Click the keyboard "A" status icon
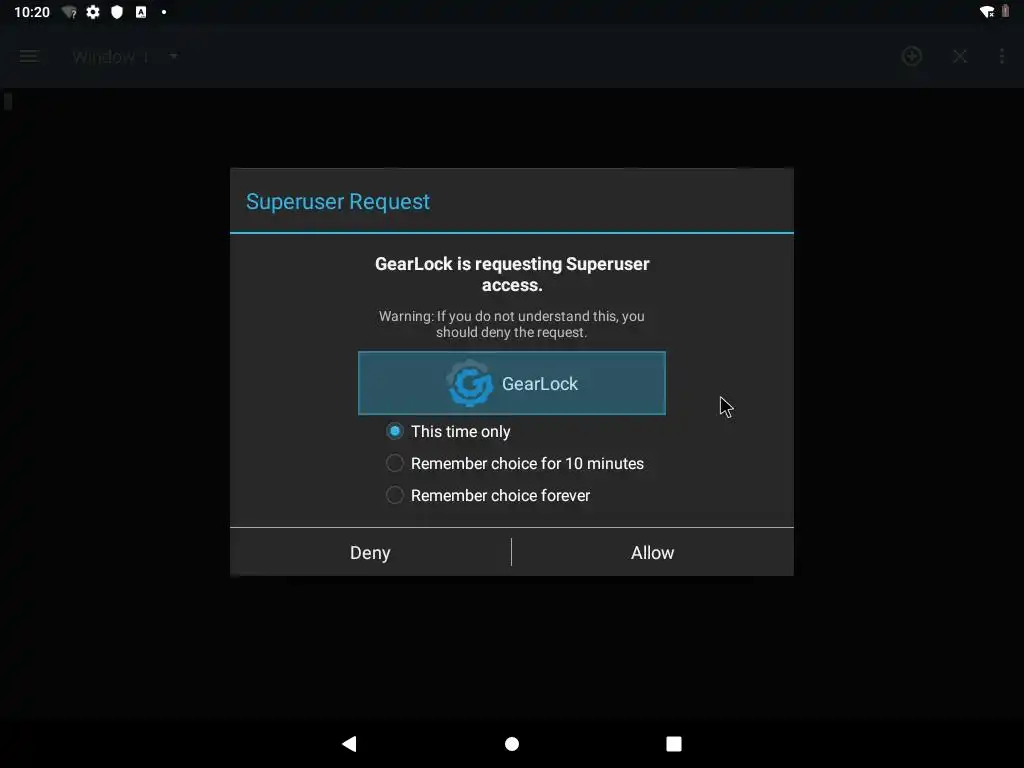The height and width of the screenshot is (768, 1024). (141, 12)
